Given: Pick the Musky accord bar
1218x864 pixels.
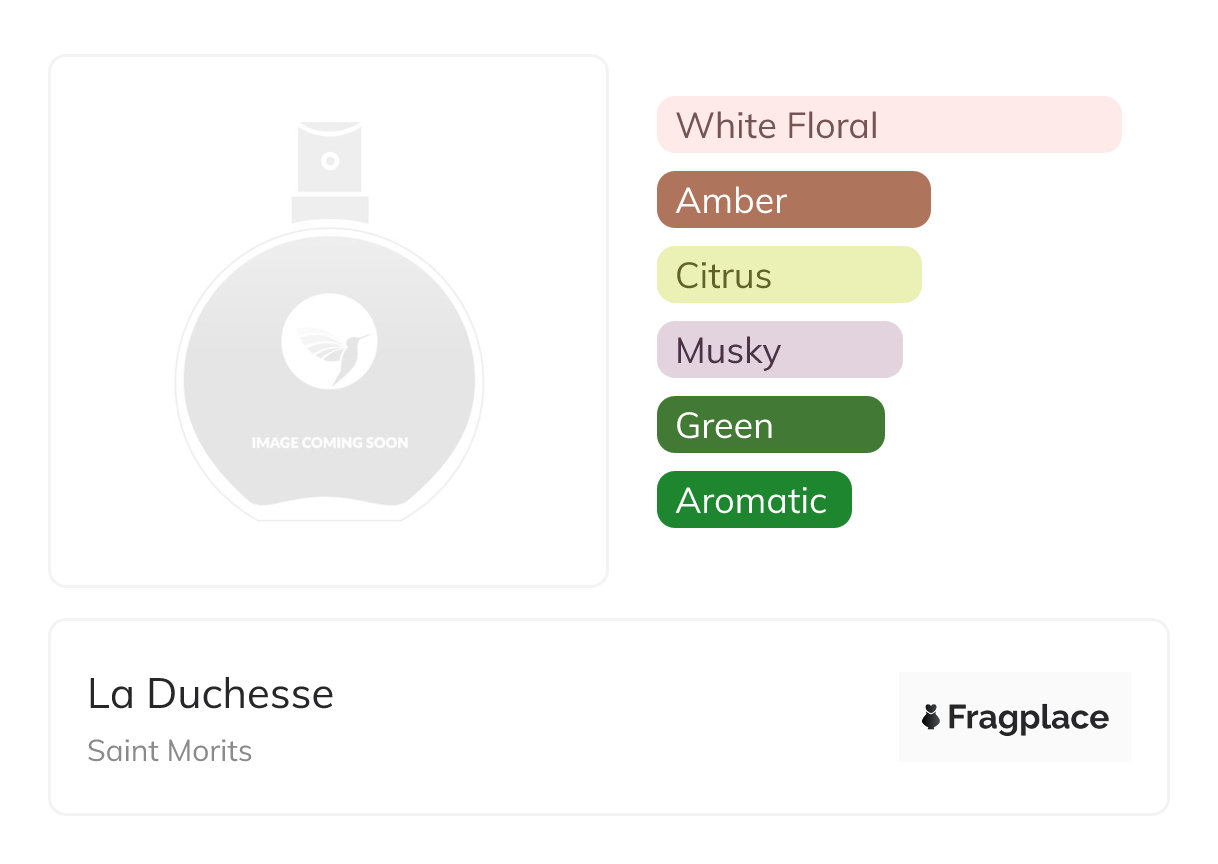Looking at the screenshot, I should (780, 350).
